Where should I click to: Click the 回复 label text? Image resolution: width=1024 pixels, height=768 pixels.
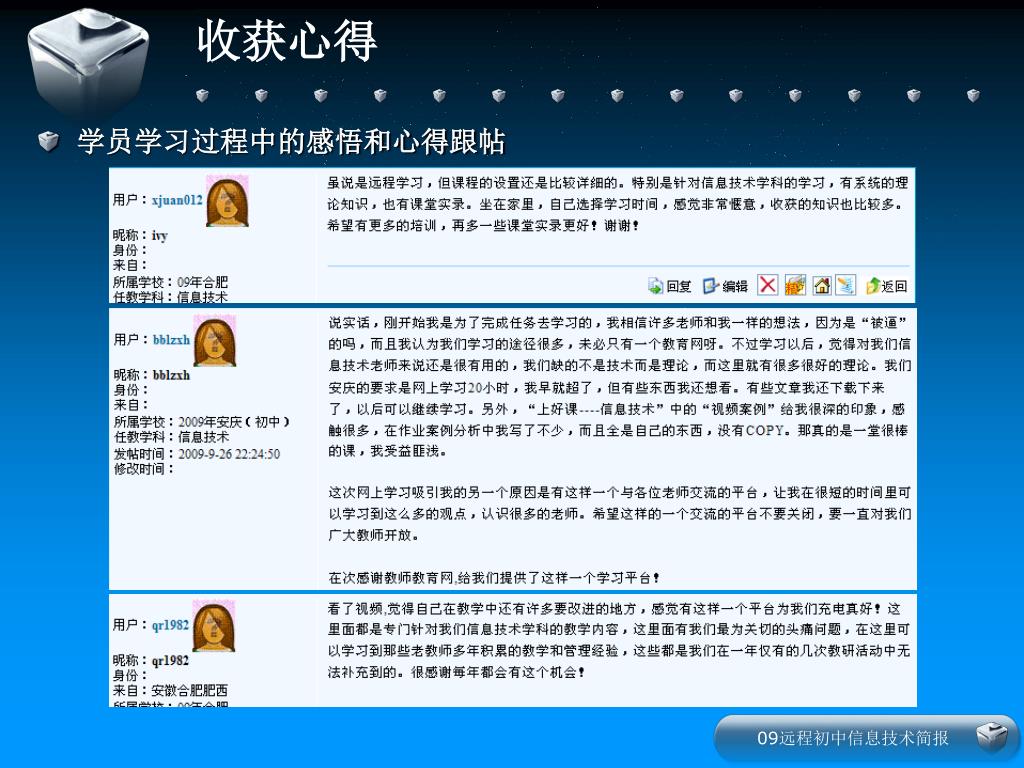(679, 287)
